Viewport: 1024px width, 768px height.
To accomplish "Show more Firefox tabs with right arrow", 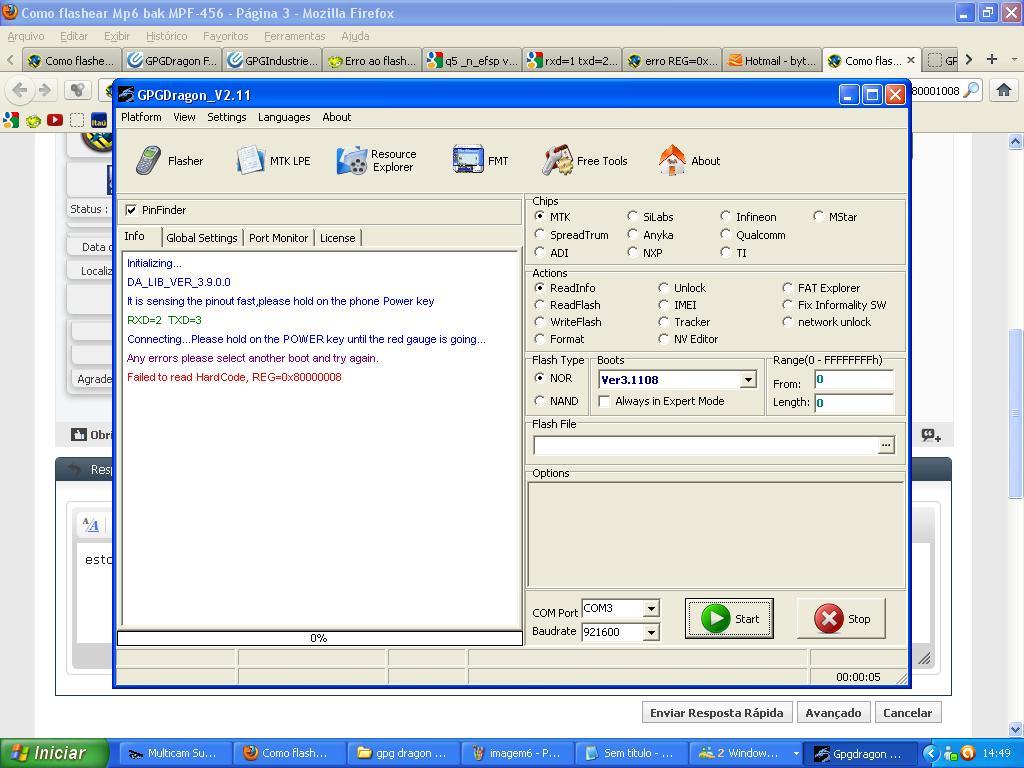I will click(968, 59).
